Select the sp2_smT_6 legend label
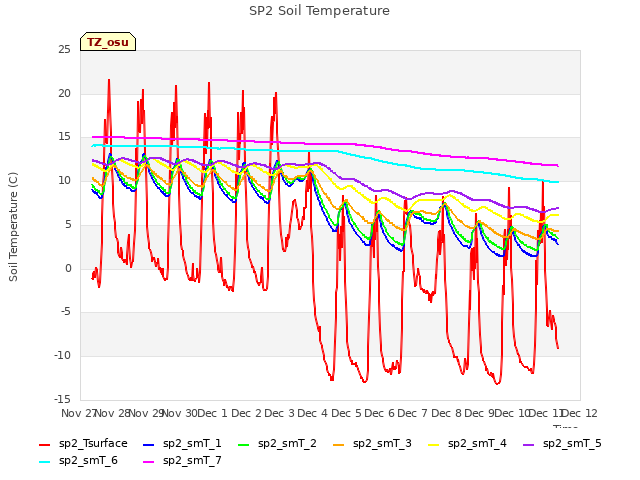Viewport: 640px width, 480px height. tap(88, 461)
